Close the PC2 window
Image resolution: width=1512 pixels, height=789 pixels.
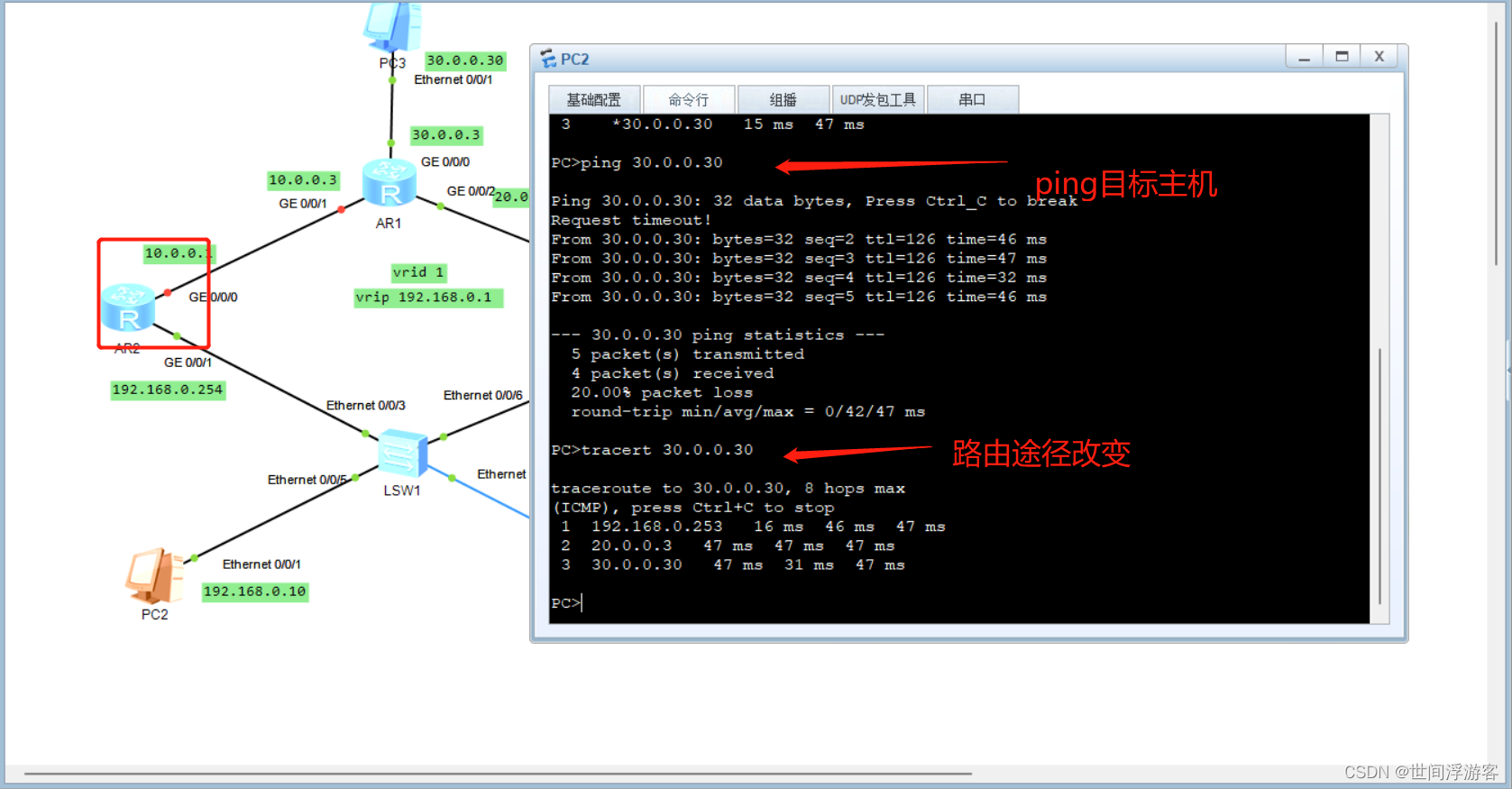(1379, 57)
